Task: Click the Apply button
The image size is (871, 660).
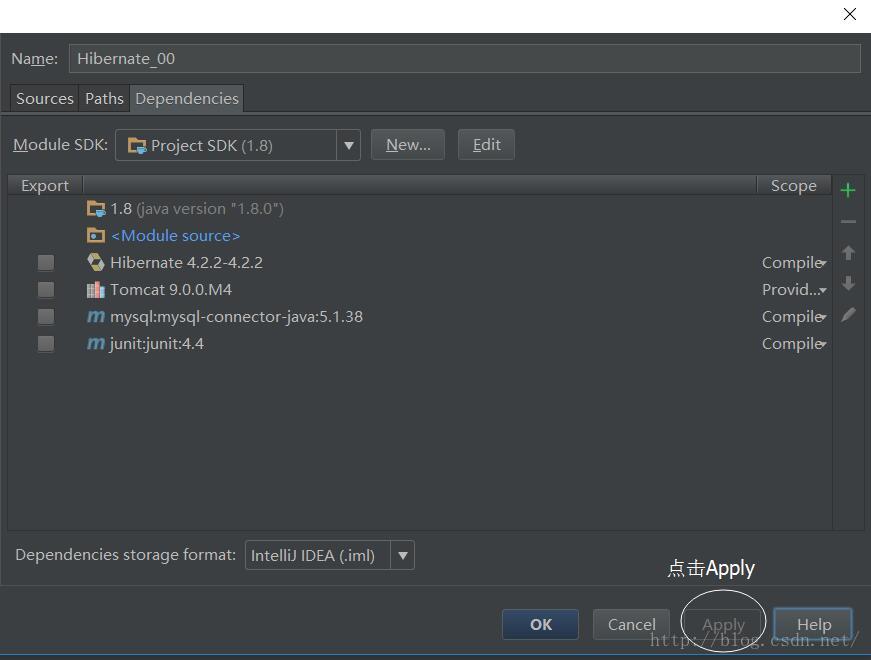Action: pyautogui.click(x=723, y=624)
